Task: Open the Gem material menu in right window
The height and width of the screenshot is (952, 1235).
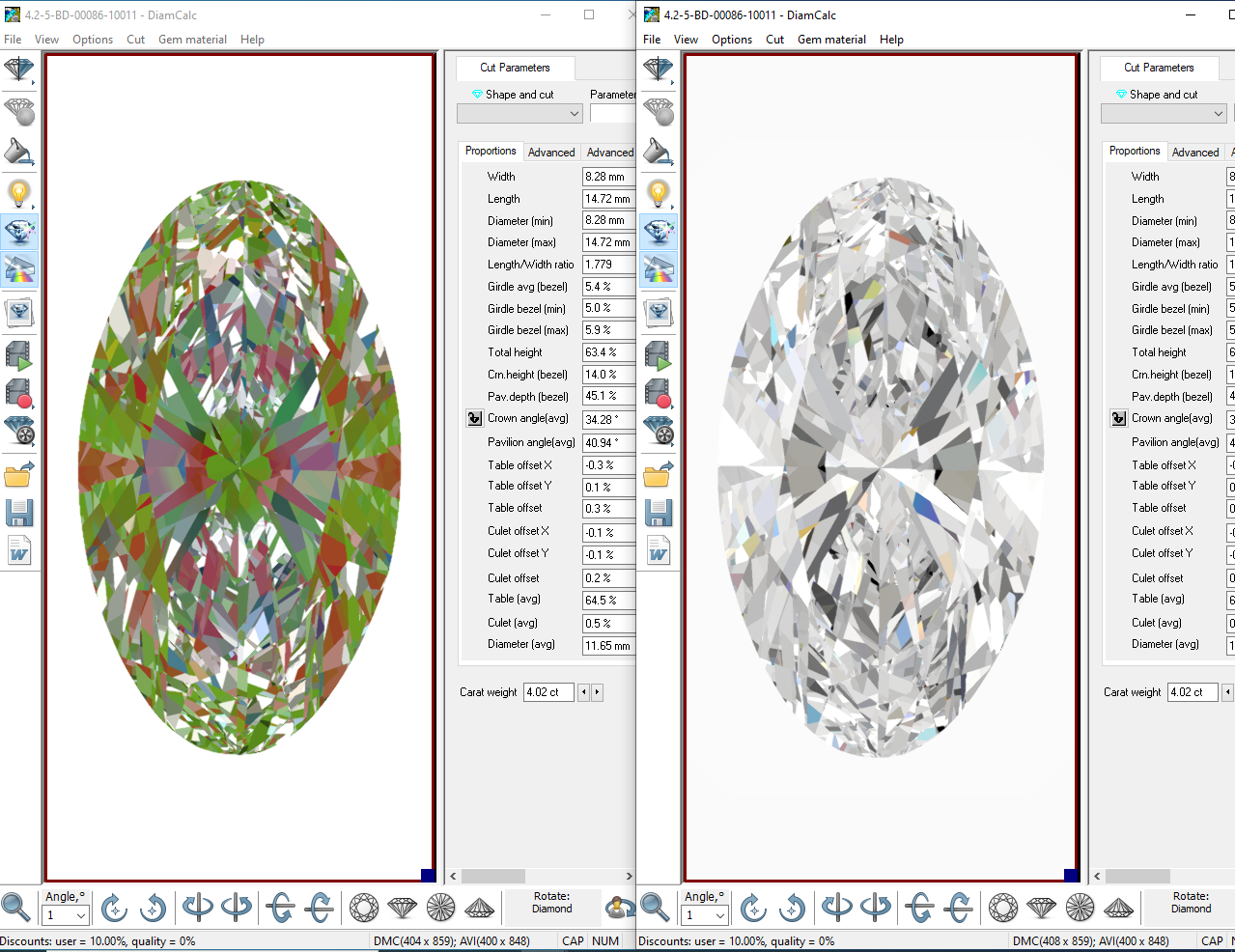Action: 831,40
